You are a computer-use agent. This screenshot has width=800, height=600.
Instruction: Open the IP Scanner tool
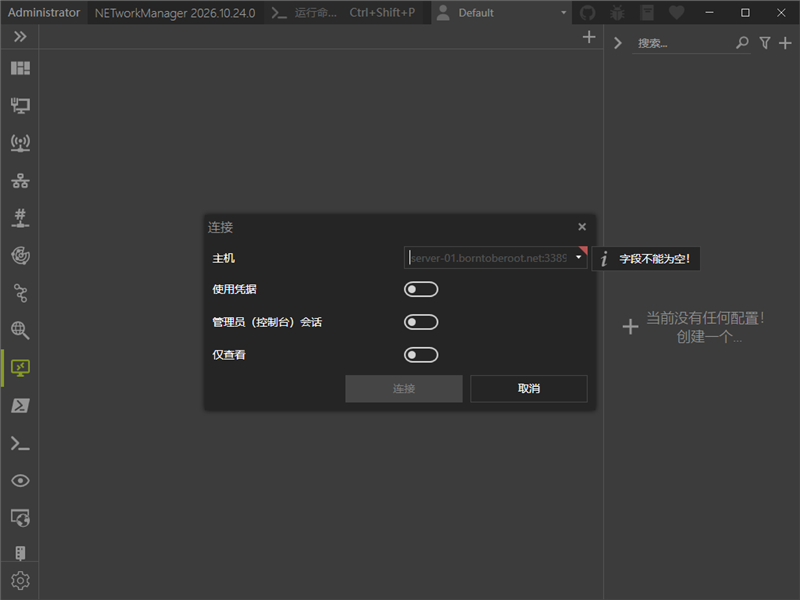click(20, 181)
